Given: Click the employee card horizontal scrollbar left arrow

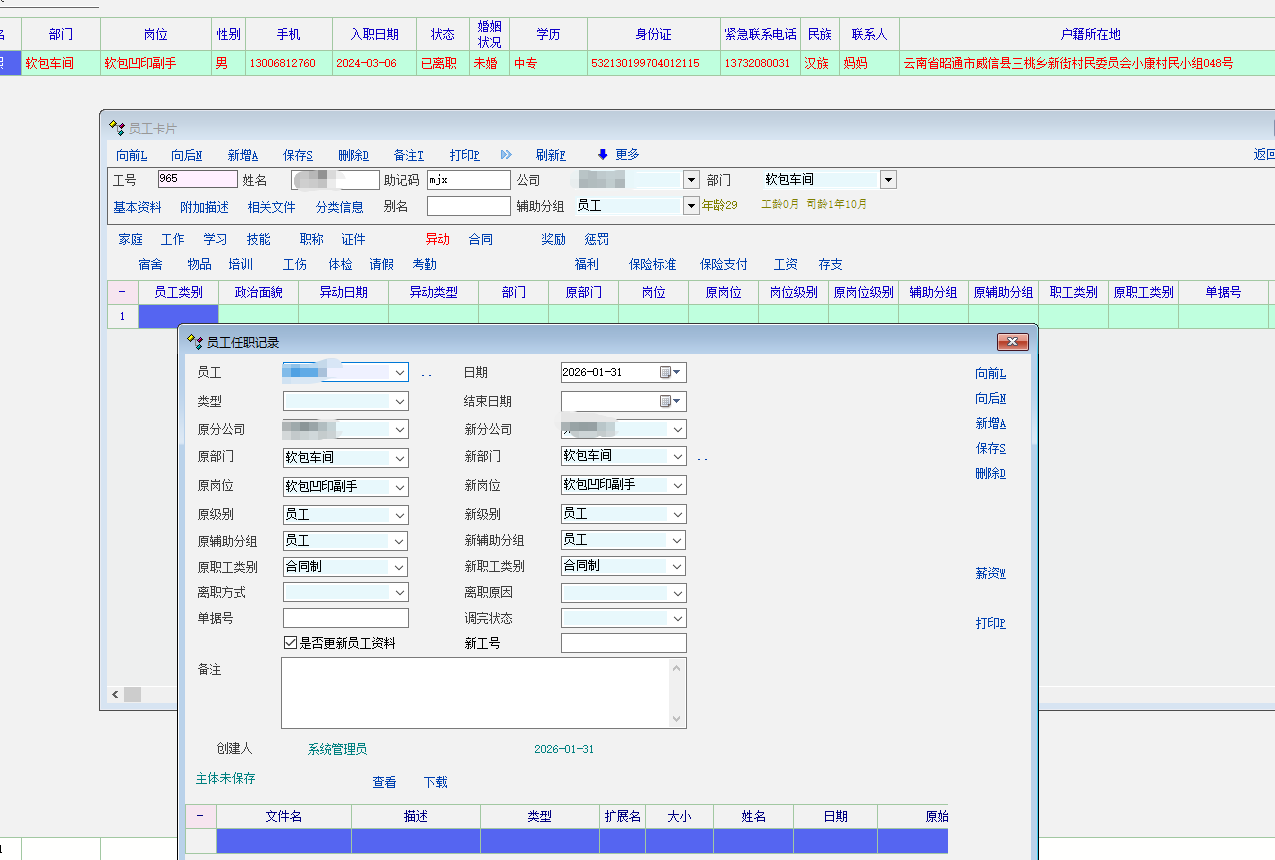Looking at the screenshot, I should pyautogui.click(x=116, y=694).
